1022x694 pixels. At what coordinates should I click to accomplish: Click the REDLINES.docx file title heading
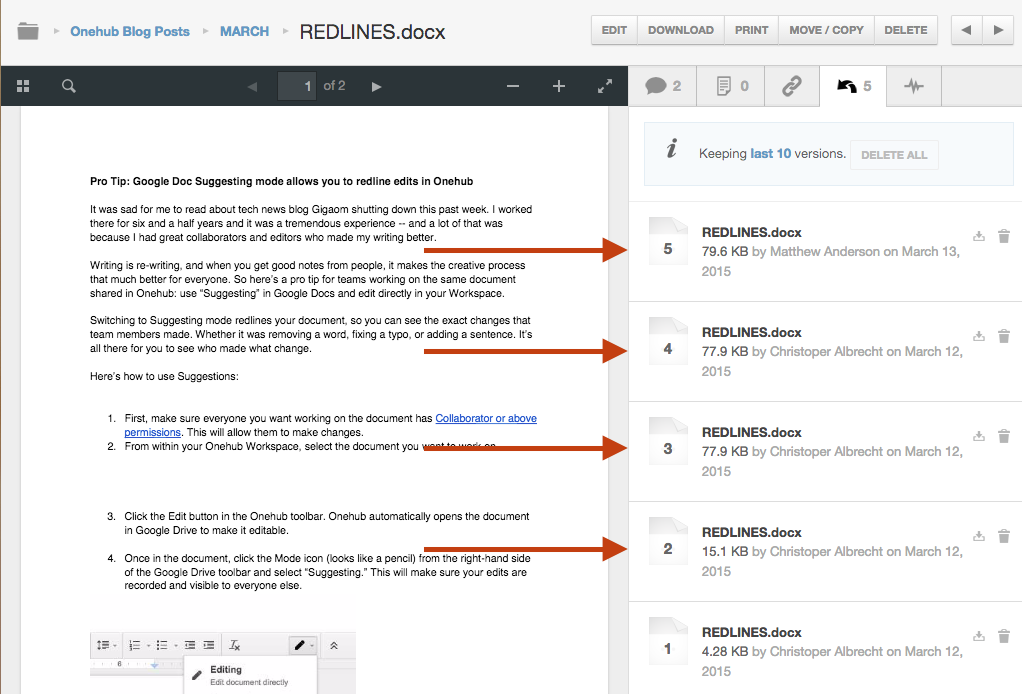[x=372, y=31]
